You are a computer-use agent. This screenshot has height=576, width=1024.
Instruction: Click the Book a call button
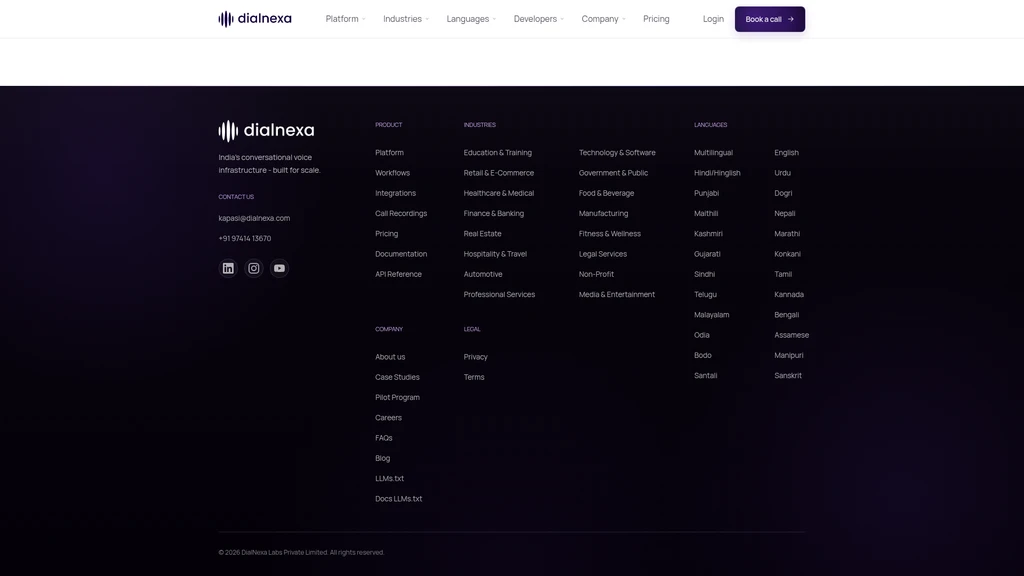pyautogui.click(x=770, y=19)
